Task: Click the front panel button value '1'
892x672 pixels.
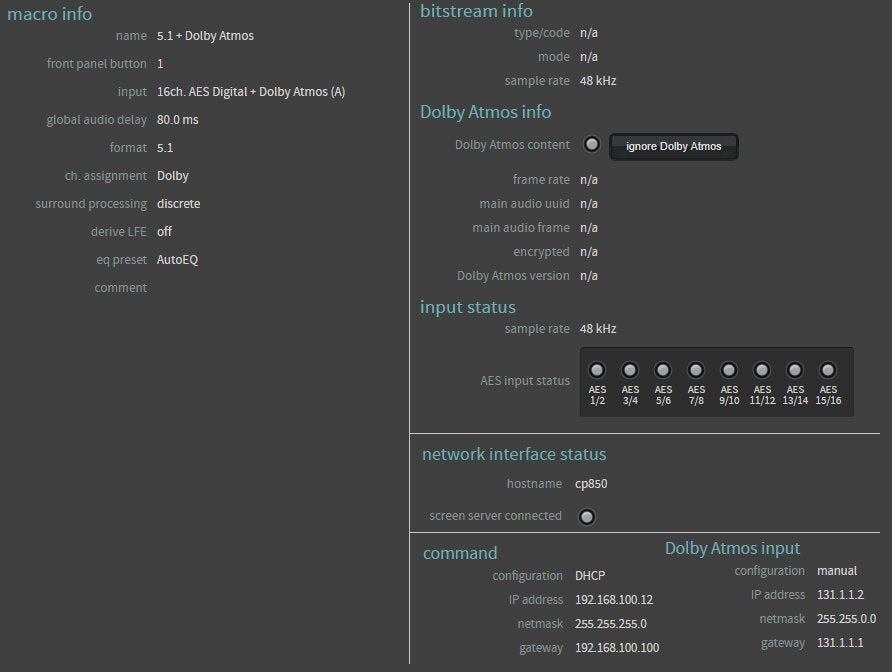Action: (160, 64)
